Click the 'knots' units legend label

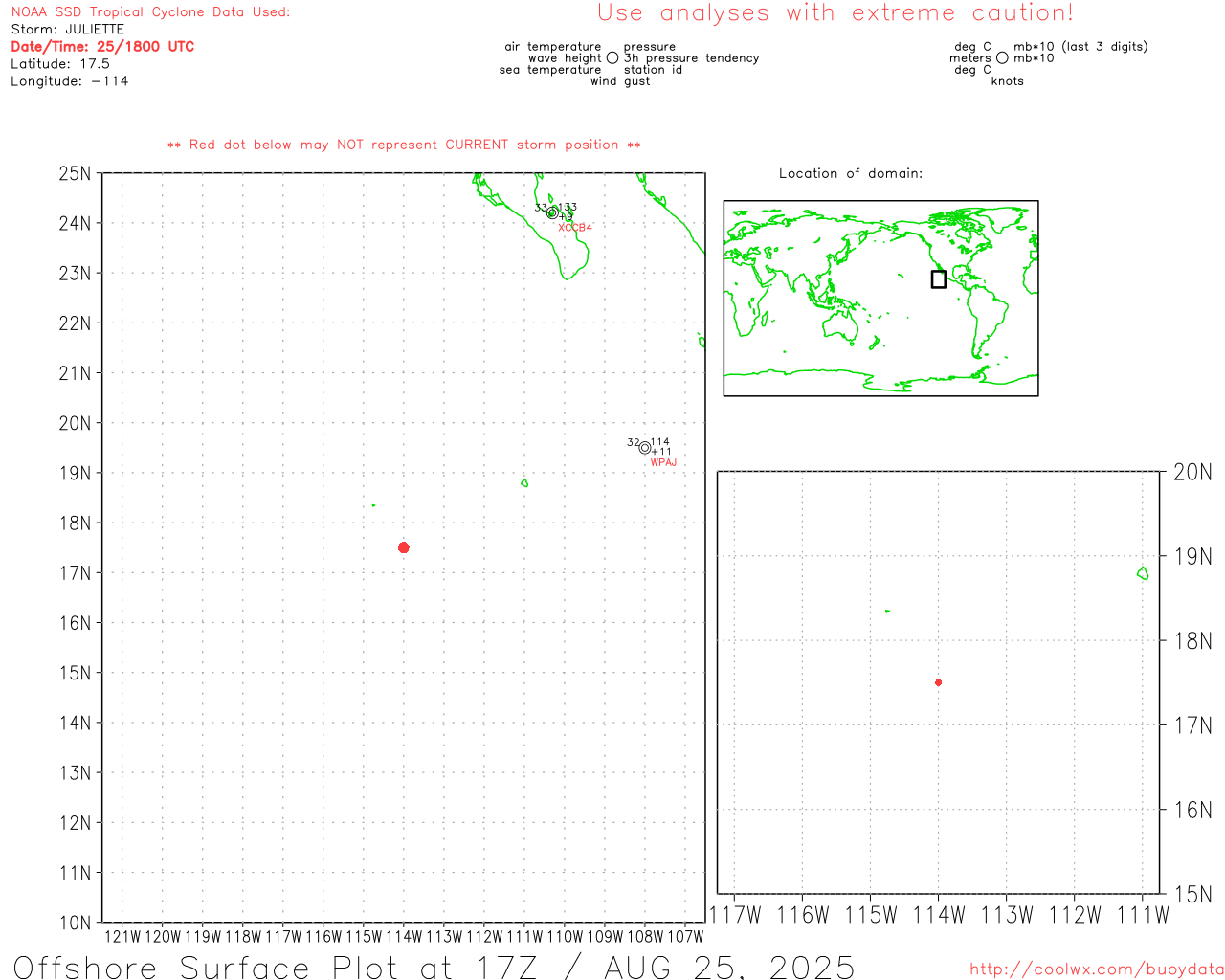pyautogui.click(x=1008, y=81)
